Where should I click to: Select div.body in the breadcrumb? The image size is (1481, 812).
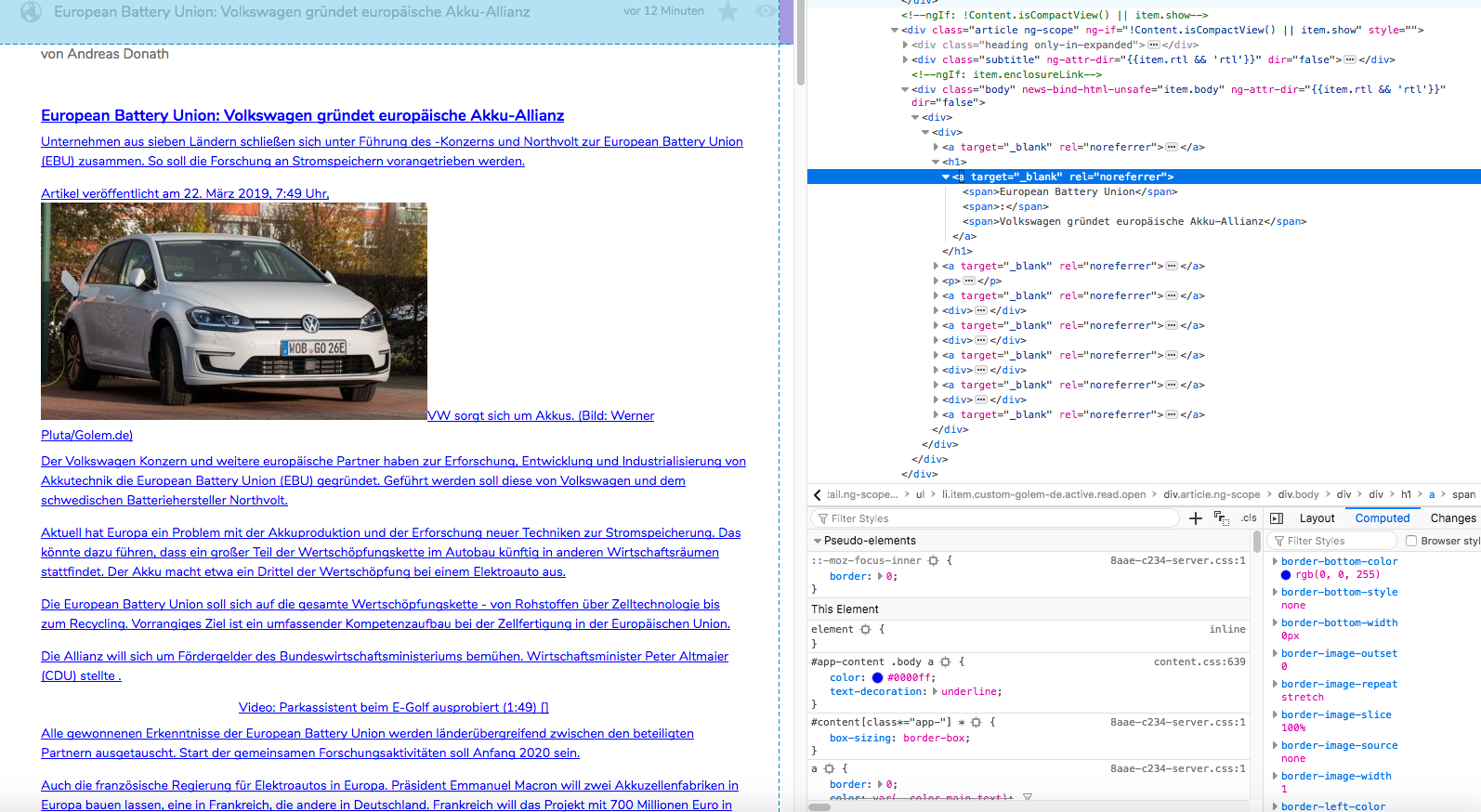1298,494
